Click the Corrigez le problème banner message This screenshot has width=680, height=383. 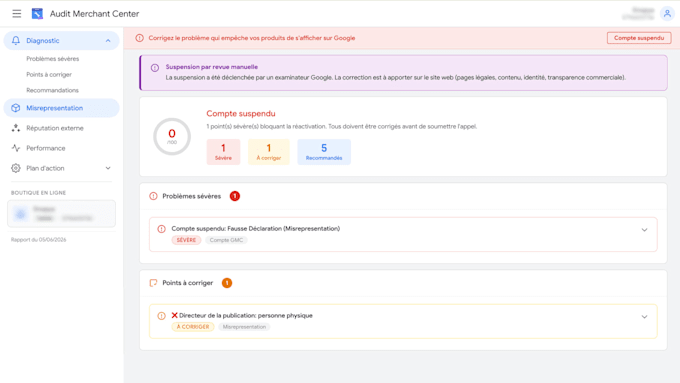point(252,38)
